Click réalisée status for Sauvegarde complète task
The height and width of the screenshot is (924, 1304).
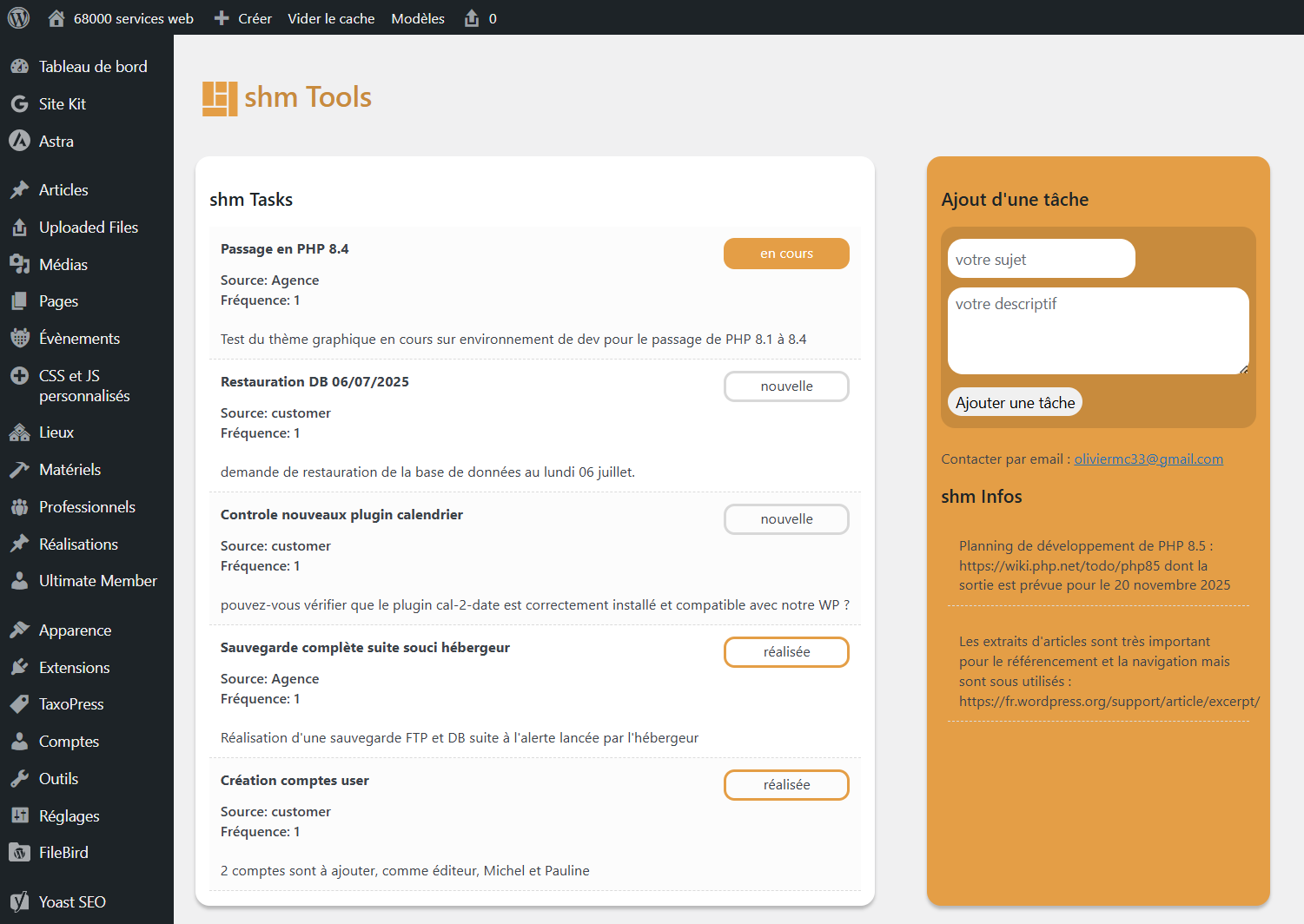[786, 652]
